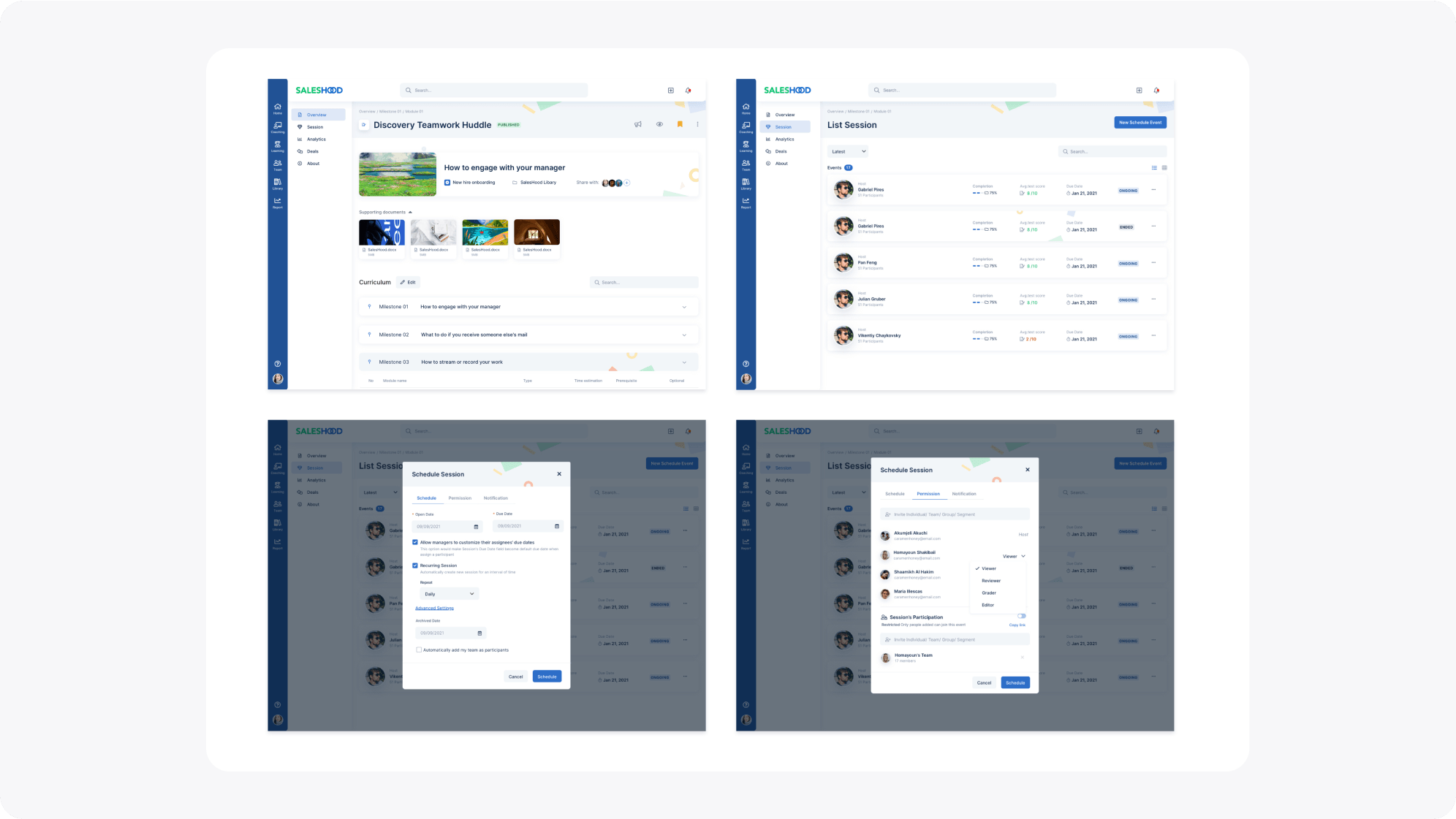The image size is (1456, 819).
Task: Open calendar picker of Open Date field
Action: (x=476, y=527)
